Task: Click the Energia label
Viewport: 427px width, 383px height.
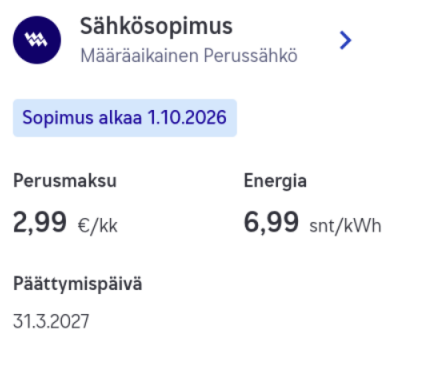Action: [275, 181]
